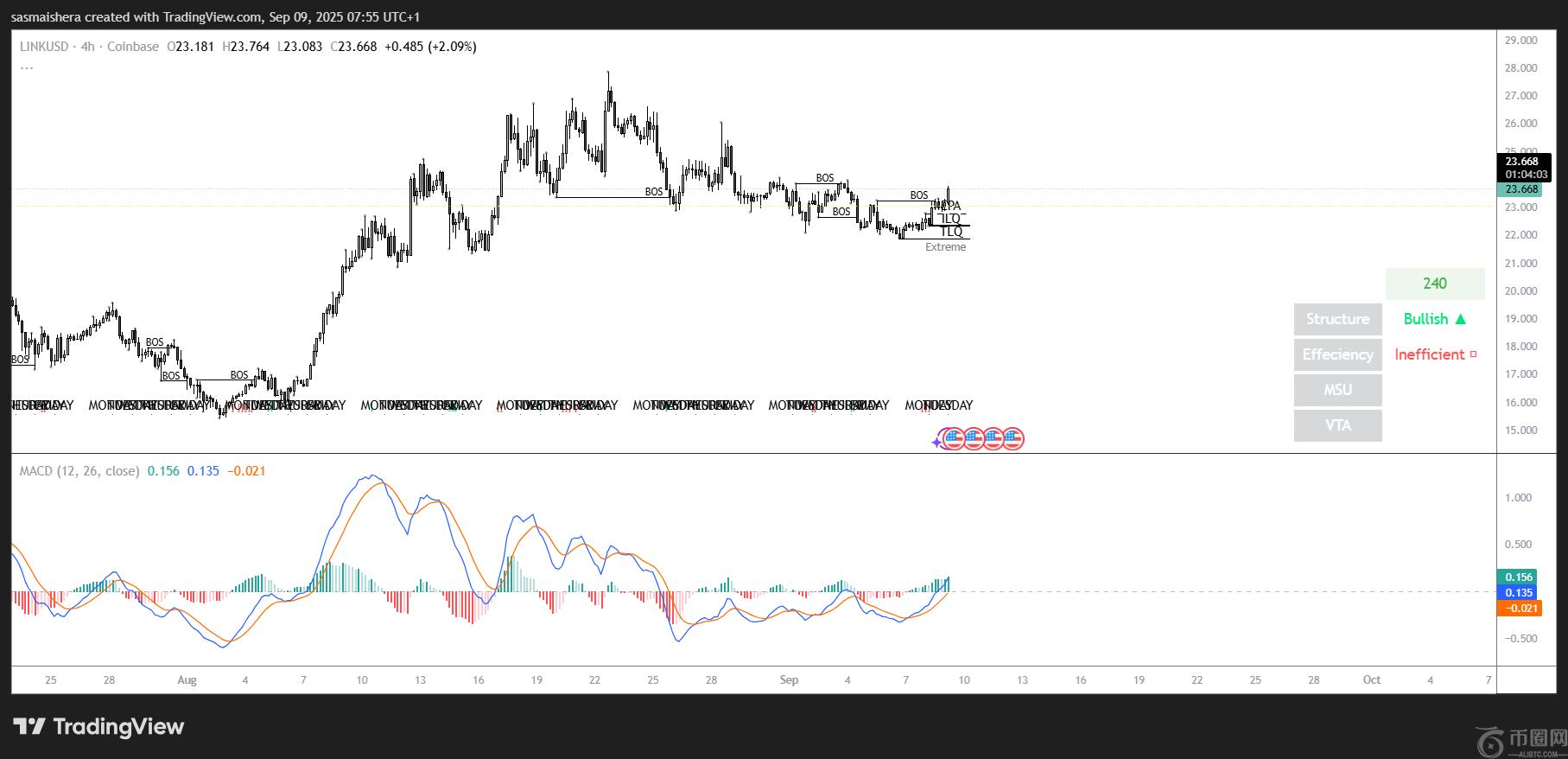The image size is (1568, 759).
Task: Click the orange -0.021 signal value label
Action: click(1519, 609)
